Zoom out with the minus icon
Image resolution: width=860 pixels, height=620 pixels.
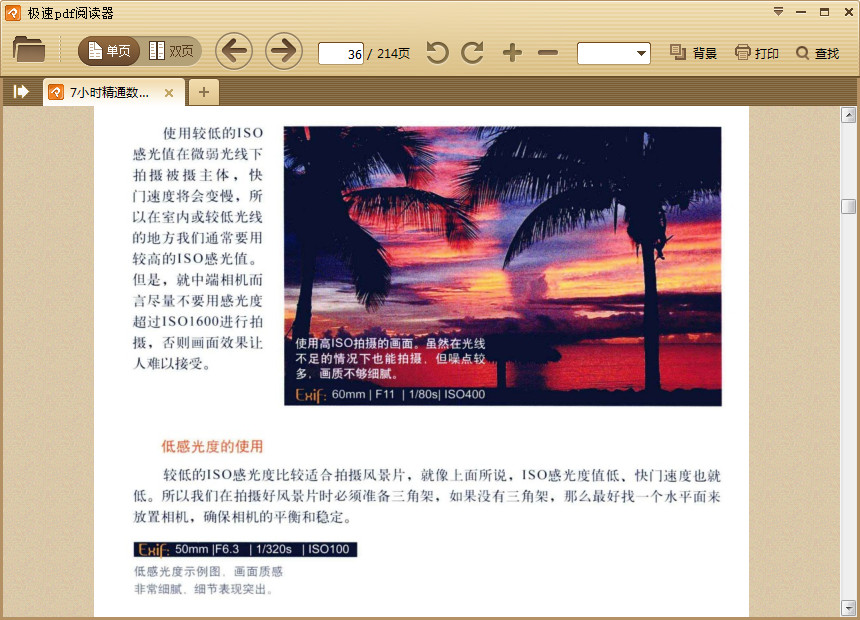[x=548, y=53]
